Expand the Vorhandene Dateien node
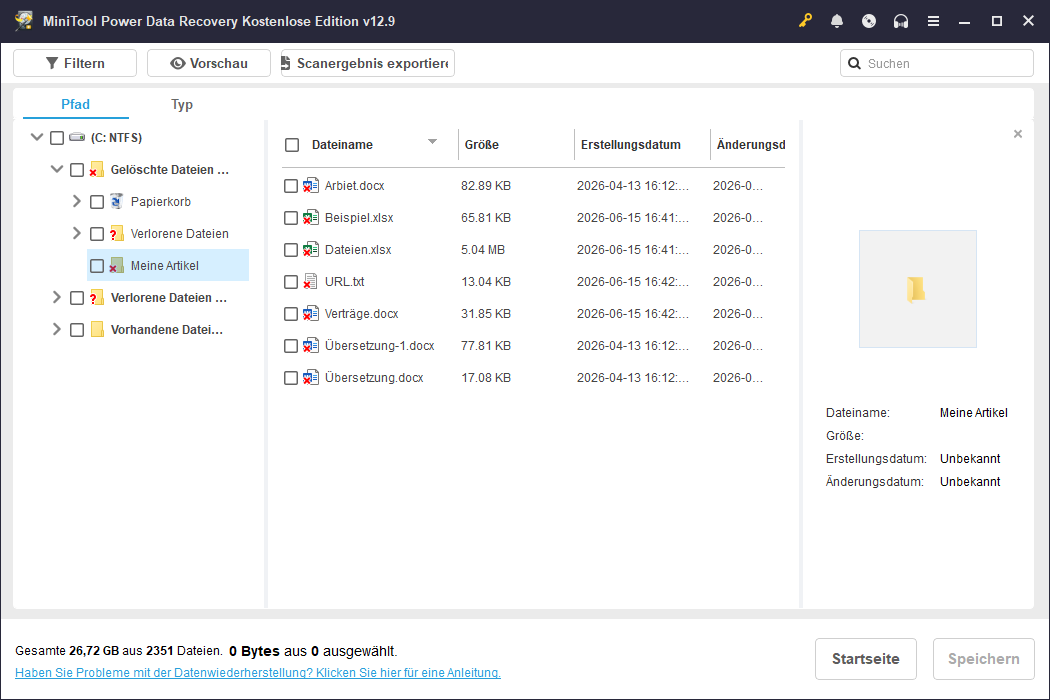The image size is (1050, 700). 56,330
